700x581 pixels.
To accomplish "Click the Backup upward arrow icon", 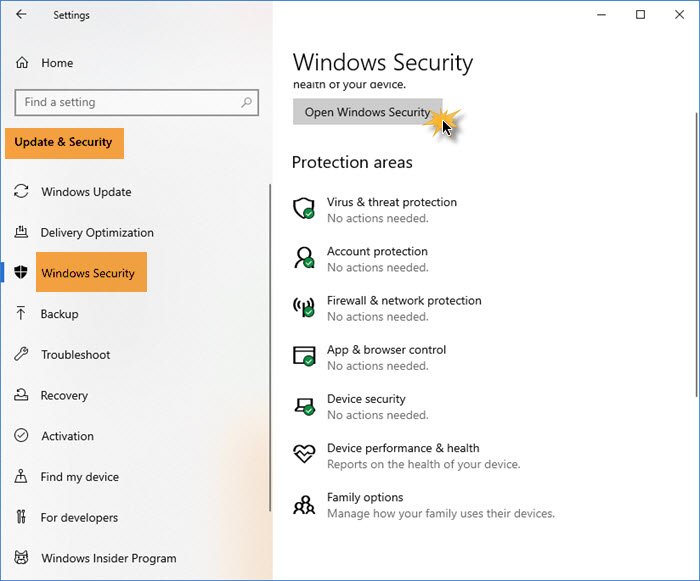I will 21,313.
